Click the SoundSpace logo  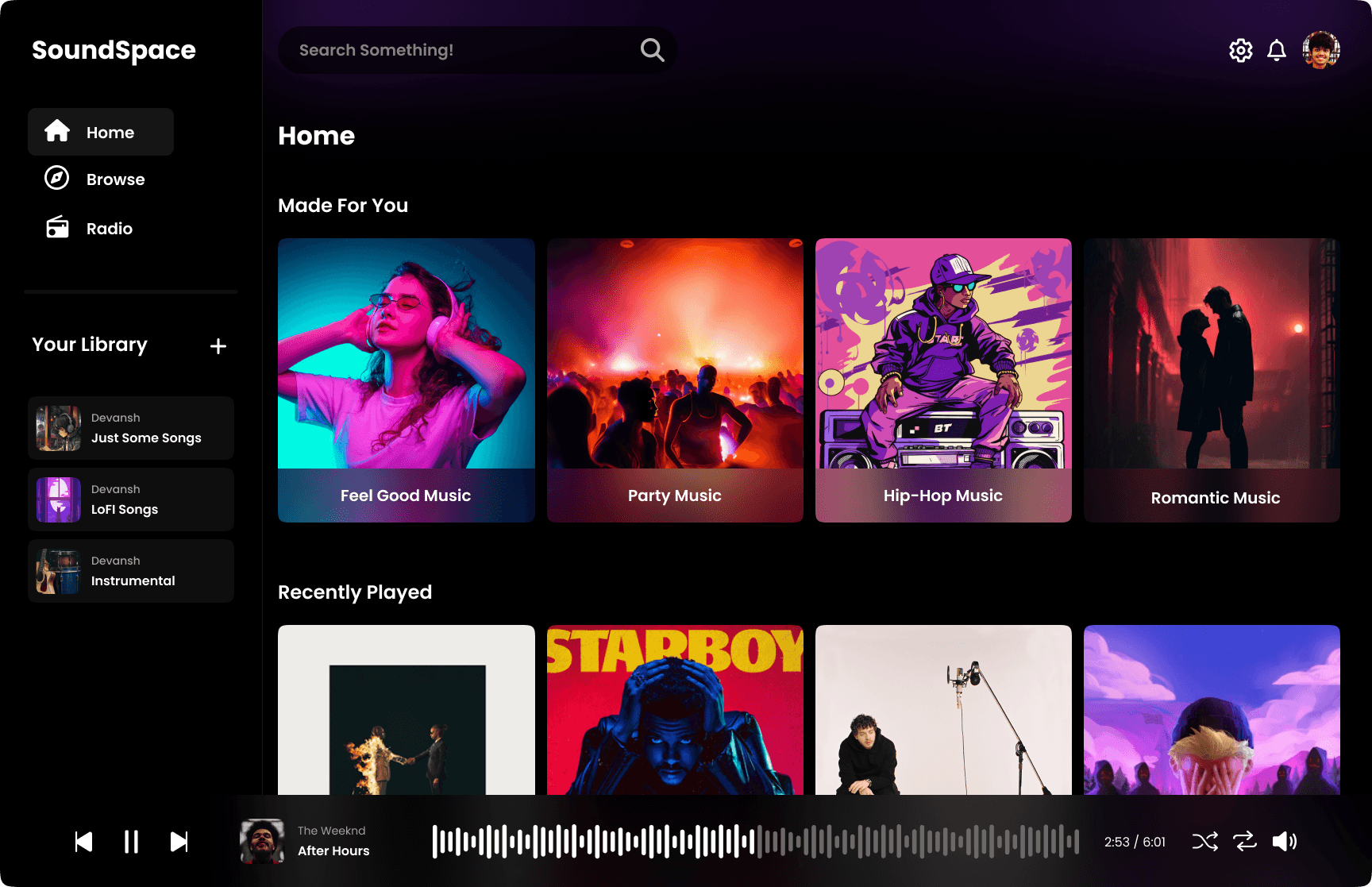pos(114,50)
